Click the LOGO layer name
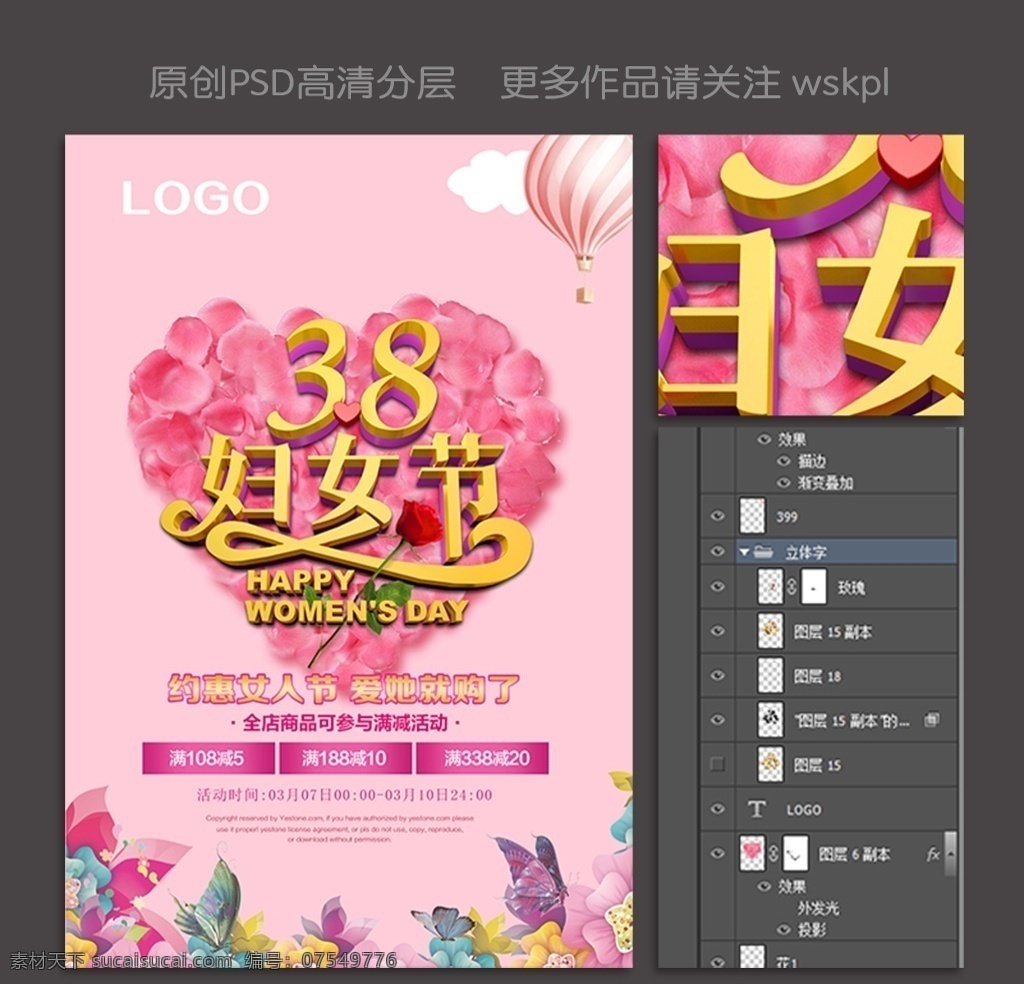The height and width of the screenshot is (984, 1024). click(804, 810)
